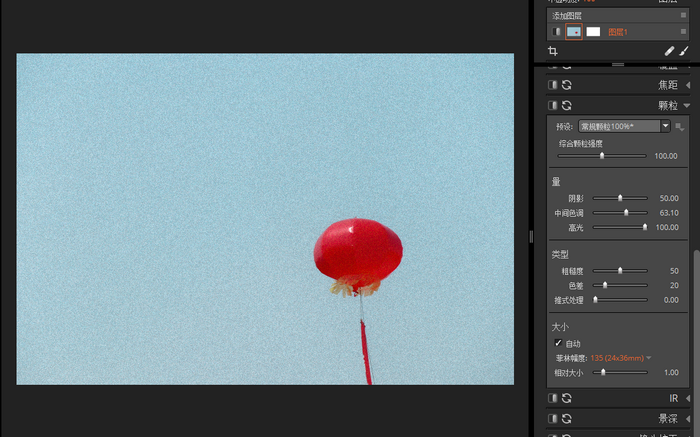Select the brush tool icon
This screenshot has width=700, height=437.
click(x=684, y=51)
